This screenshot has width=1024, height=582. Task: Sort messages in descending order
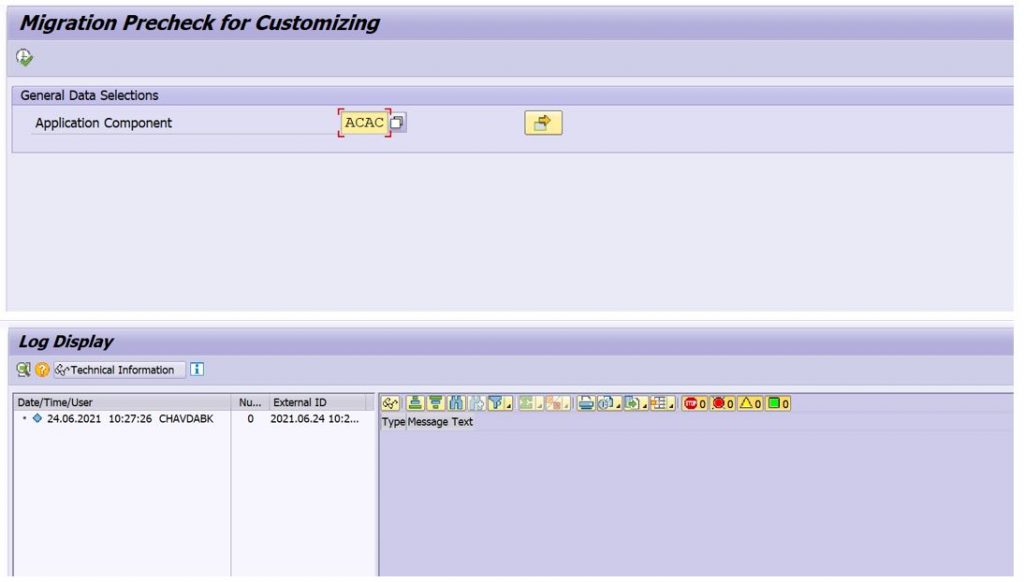pos(436,404)
